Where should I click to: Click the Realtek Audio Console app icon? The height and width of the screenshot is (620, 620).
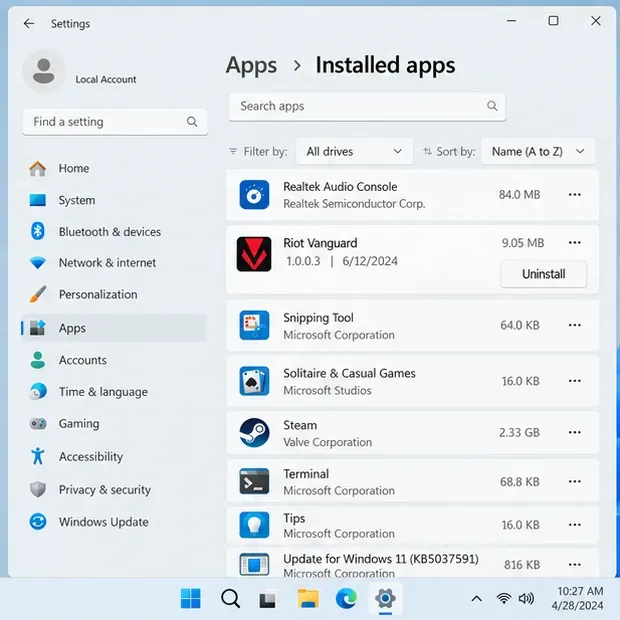coord(254,195)
